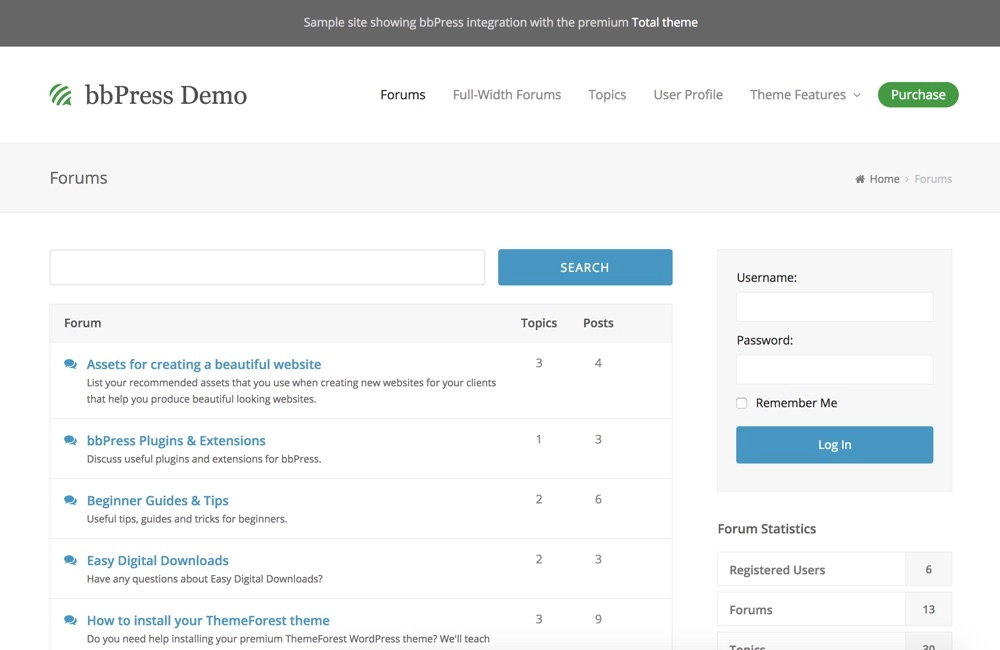Screen dimensions: 1000x650
Task: Open the Easy Digital Downloads forum link
Action: (158, 560)
